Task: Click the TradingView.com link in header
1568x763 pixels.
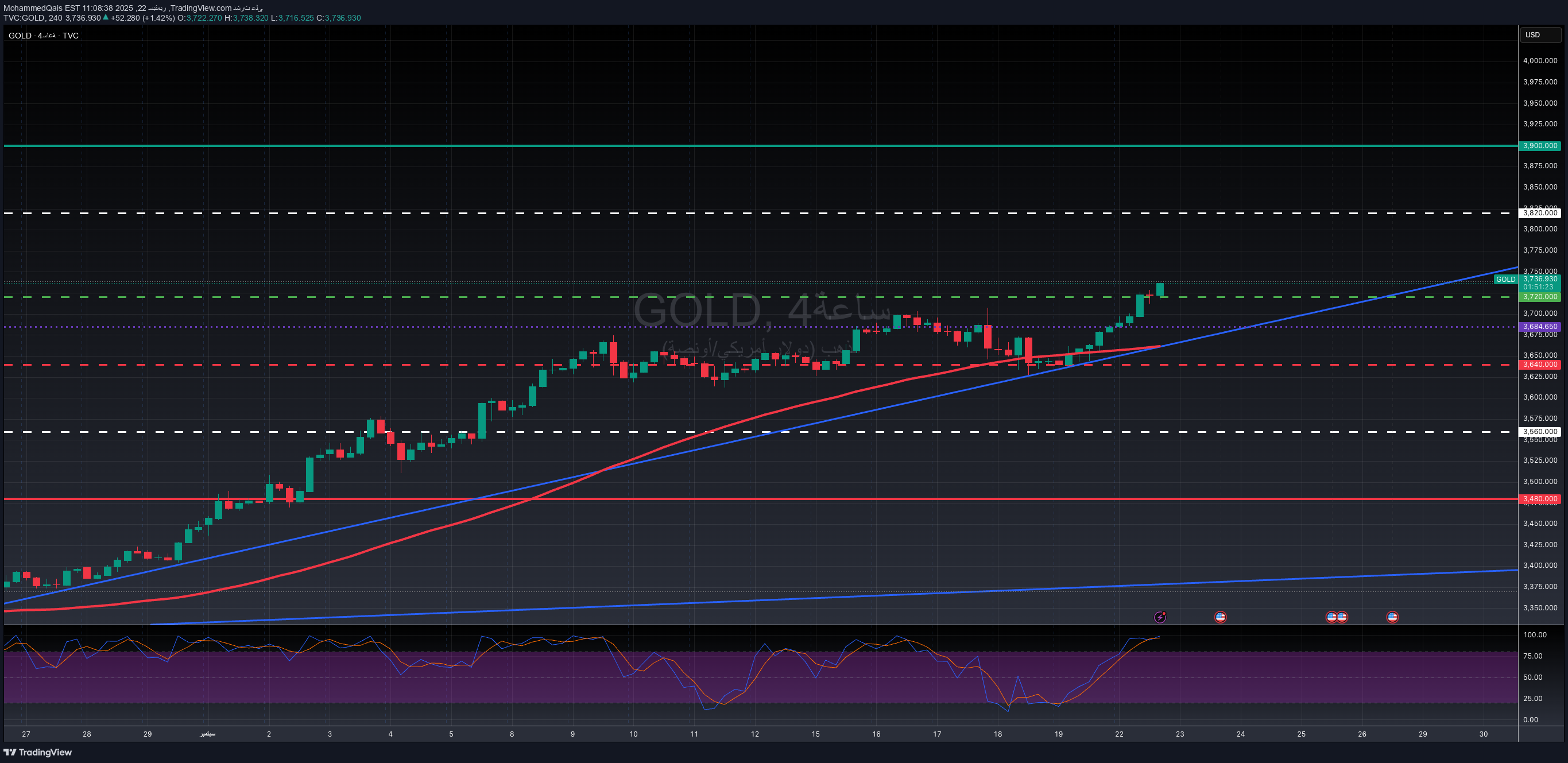Action: 201,8
